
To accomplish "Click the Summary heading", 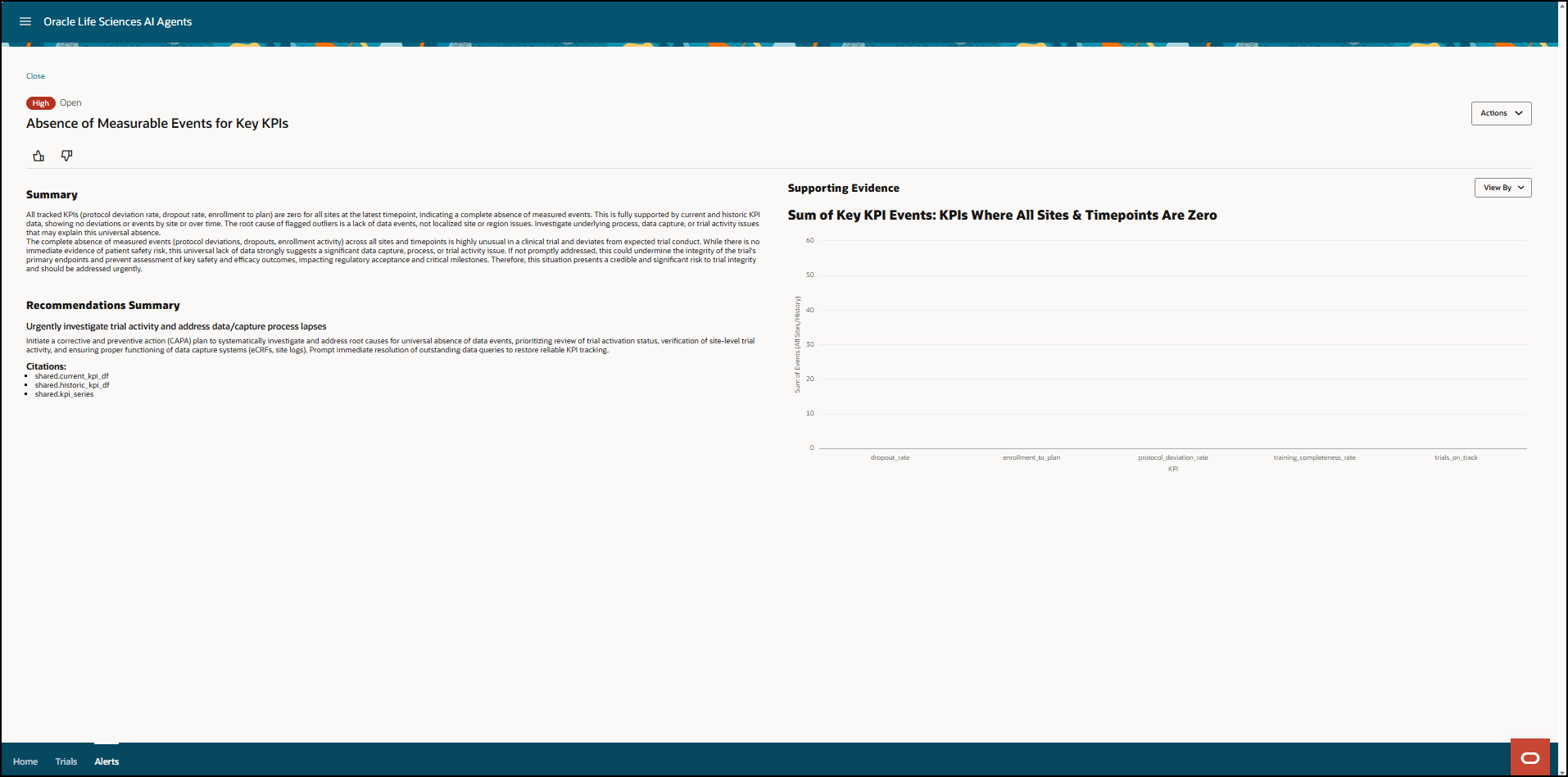I will (x=52, y=194).
